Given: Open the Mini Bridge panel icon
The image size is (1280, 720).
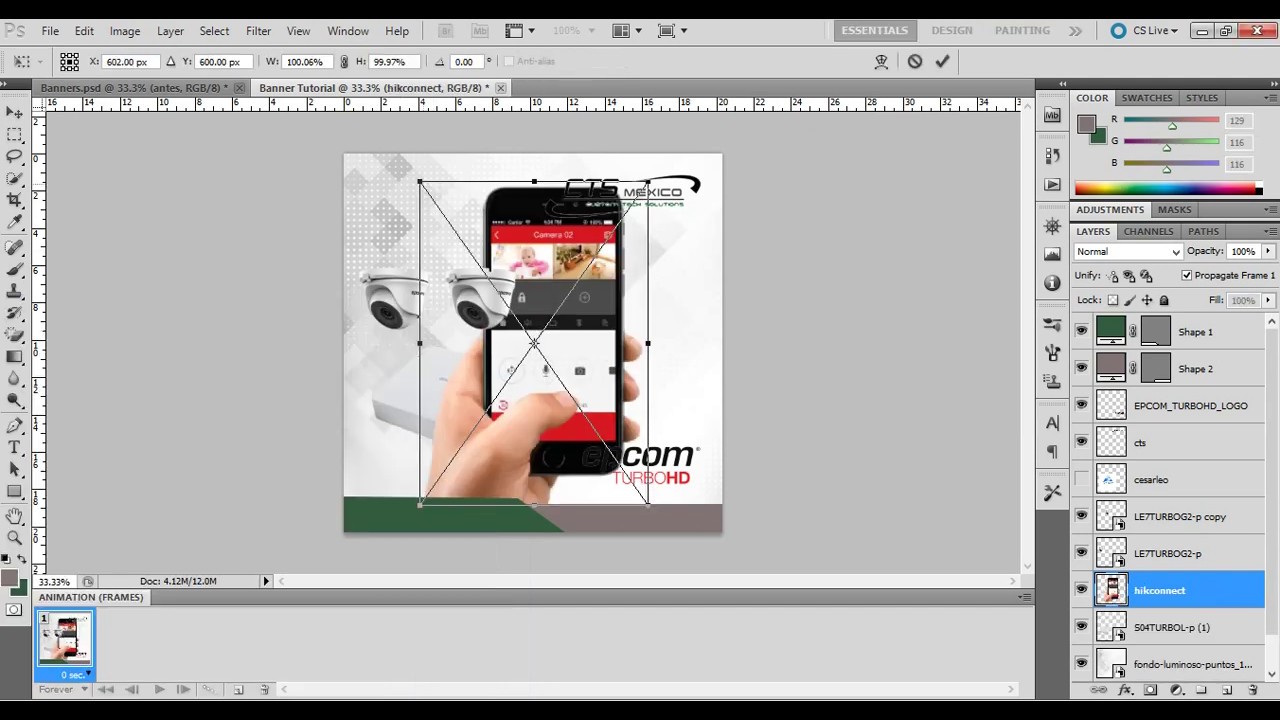Looking at the screenshot, I should click(x=1052, y=115).
